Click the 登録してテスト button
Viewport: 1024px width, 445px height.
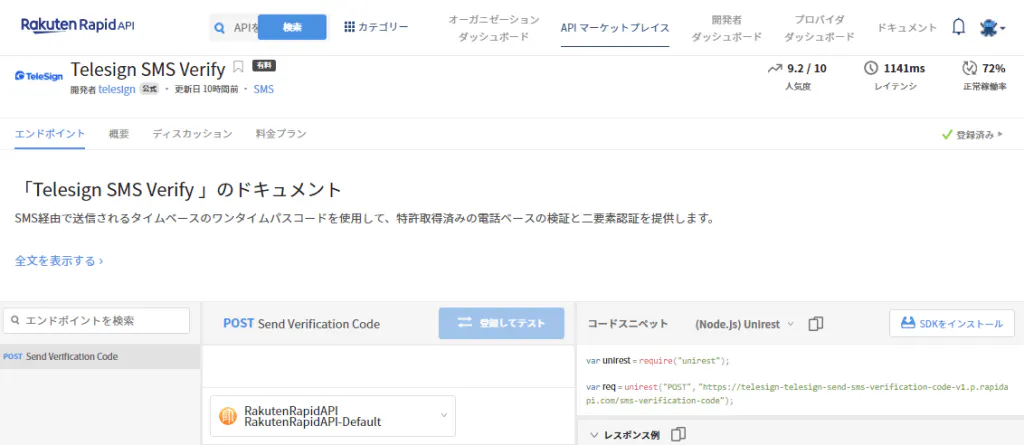[501, 323]
